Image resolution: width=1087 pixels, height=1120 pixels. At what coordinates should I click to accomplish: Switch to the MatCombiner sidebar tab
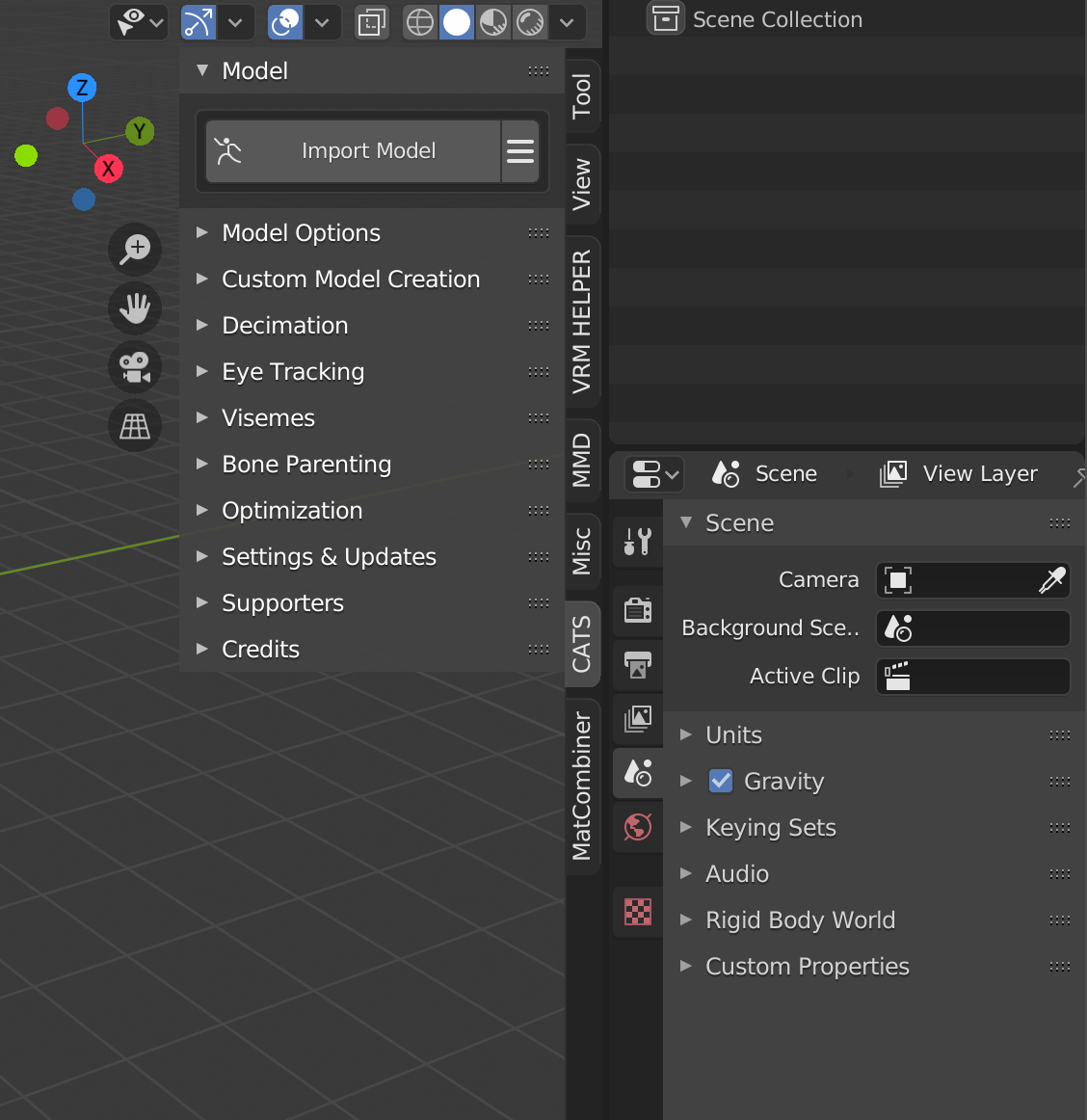tap(582, 787)
